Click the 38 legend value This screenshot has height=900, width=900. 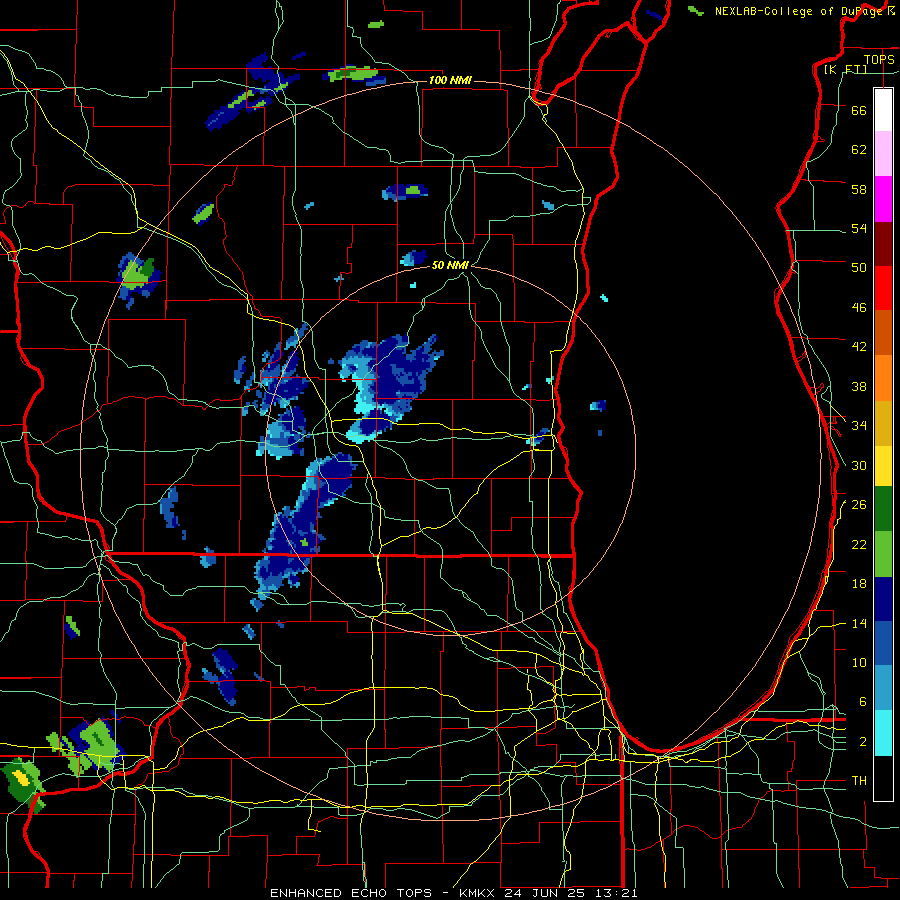click(859, 386)
